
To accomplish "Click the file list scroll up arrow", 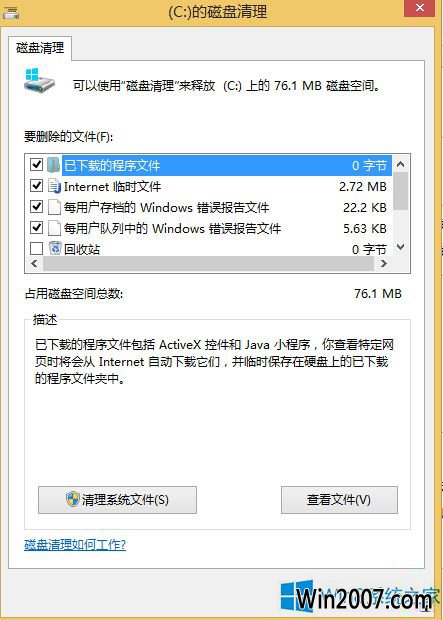I will pos(400,164).
